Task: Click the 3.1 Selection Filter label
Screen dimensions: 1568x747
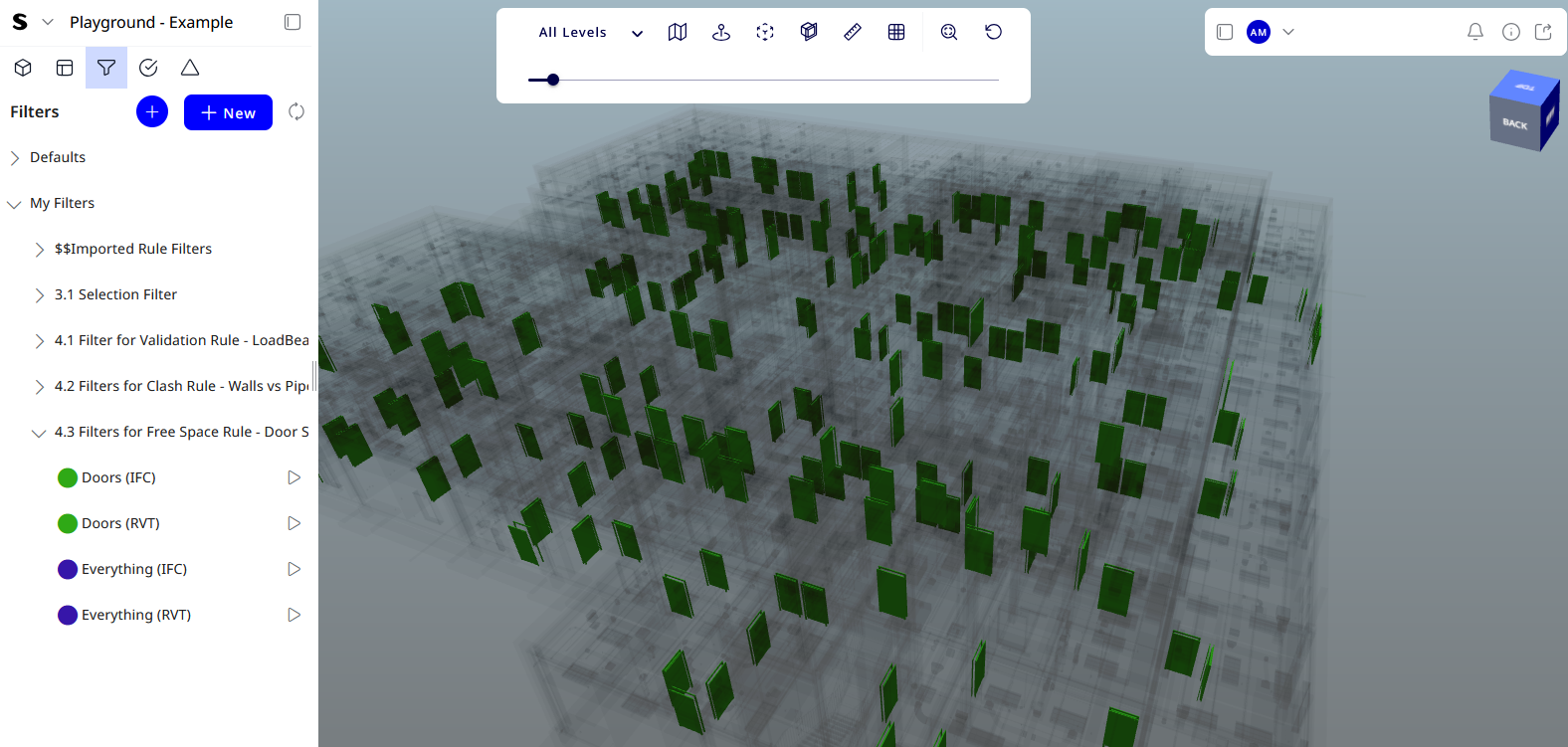Action: 115,294
